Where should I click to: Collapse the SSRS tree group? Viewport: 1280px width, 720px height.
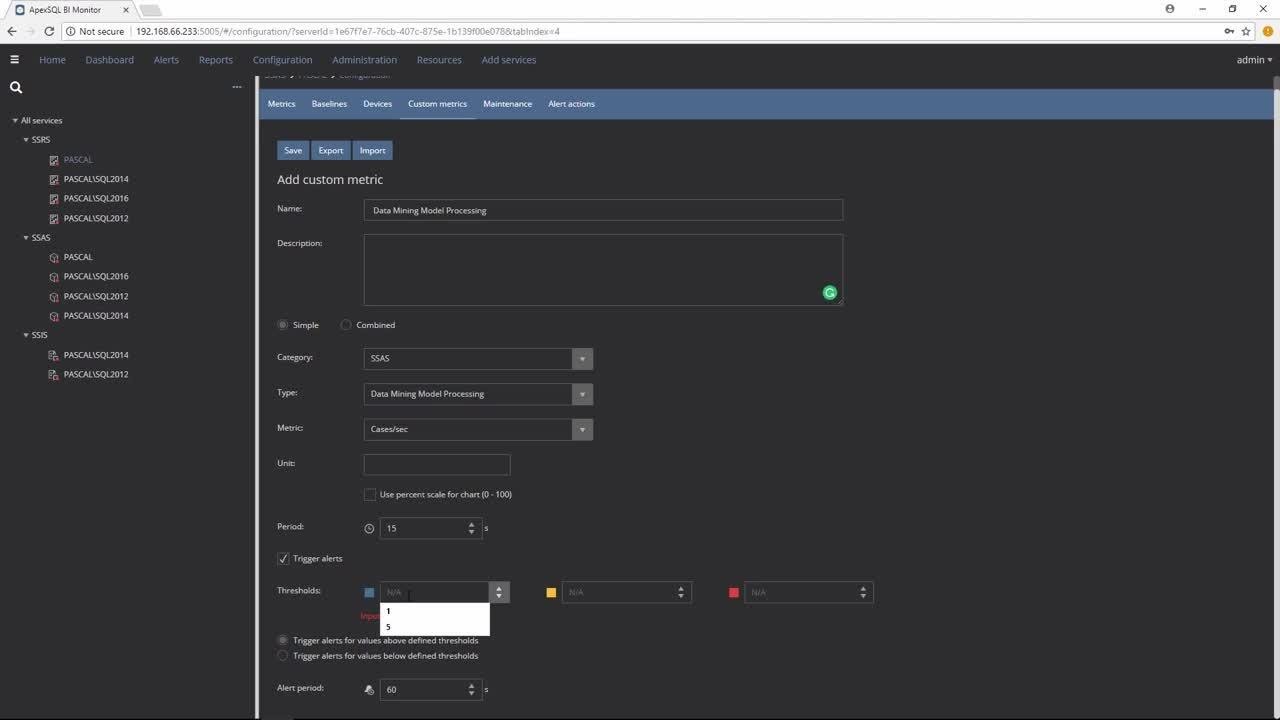click(26, 140)
